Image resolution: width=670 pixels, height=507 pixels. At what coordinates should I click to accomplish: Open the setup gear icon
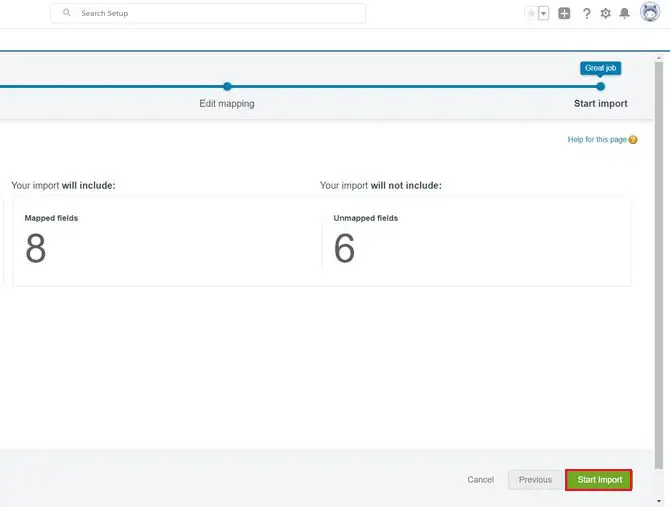(605, 14)
